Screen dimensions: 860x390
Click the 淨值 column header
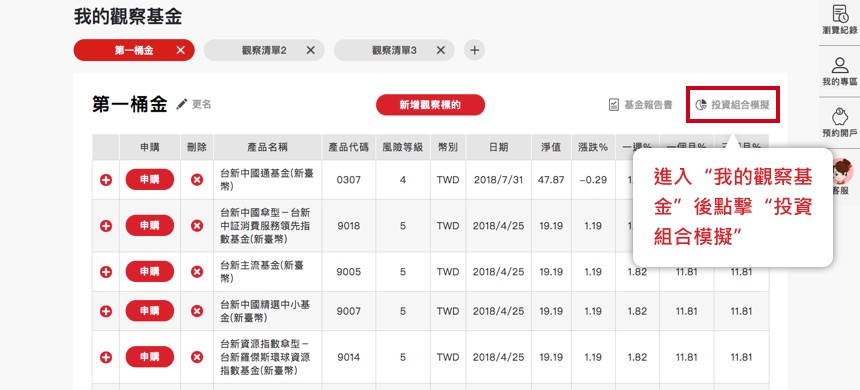pyautogui.click(x=551, y=147)
